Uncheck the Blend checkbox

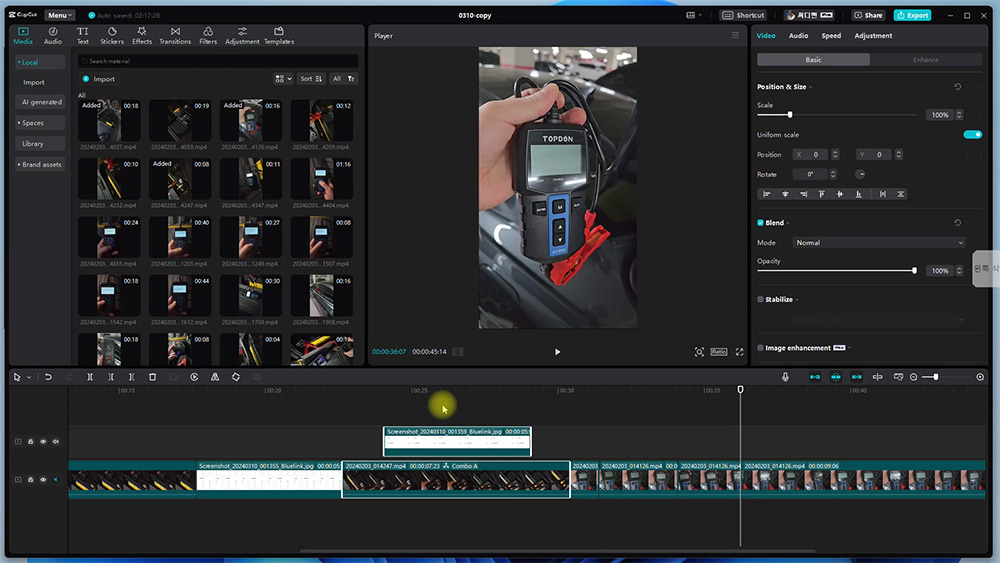[x=760, y=223]
